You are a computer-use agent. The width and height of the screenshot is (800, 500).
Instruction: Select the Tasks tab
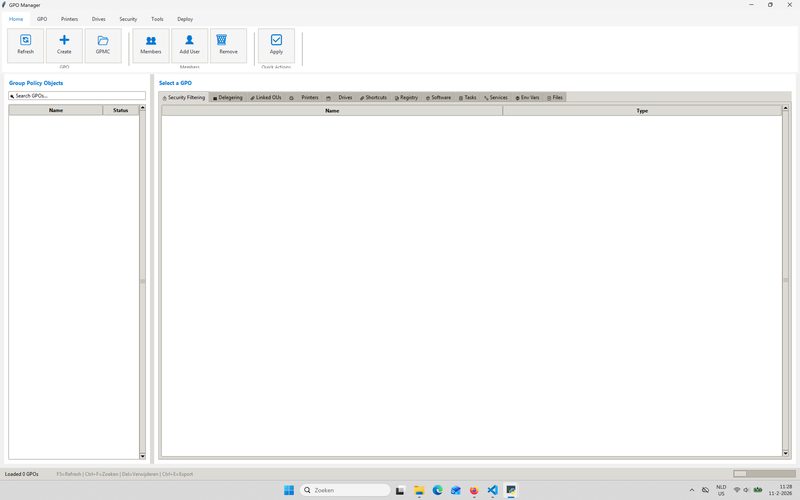pos(467,97)
